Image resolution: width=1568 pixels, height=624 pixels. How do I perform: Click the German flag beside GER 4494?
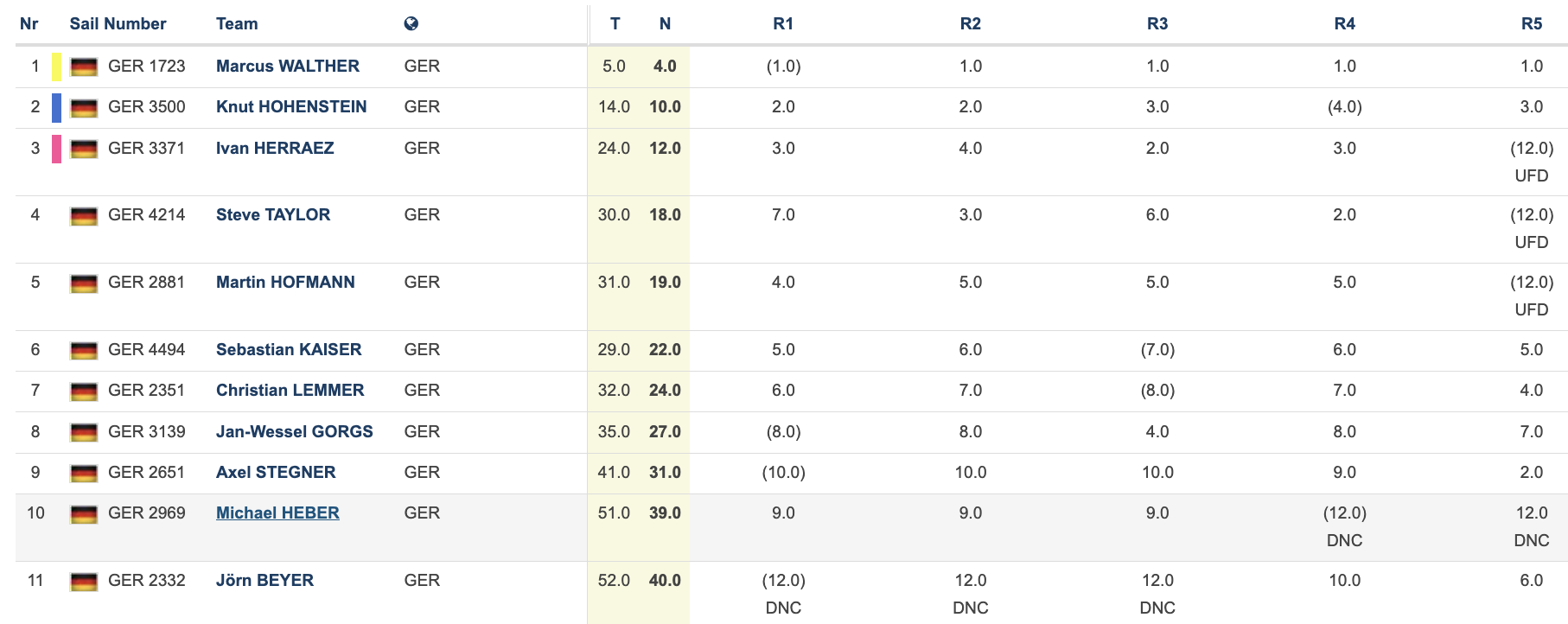pyautogui.click(x=84, y=350)
